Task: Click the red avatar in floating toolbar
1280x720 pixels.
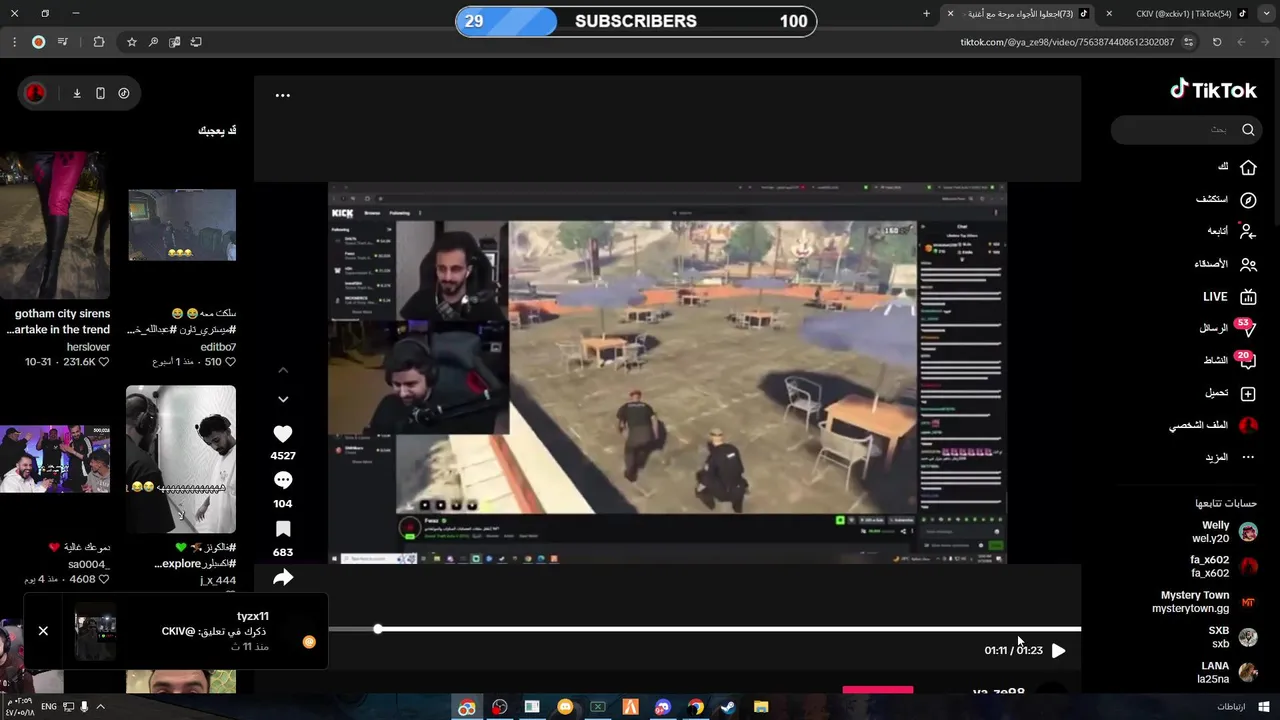Action: [35, 93]
